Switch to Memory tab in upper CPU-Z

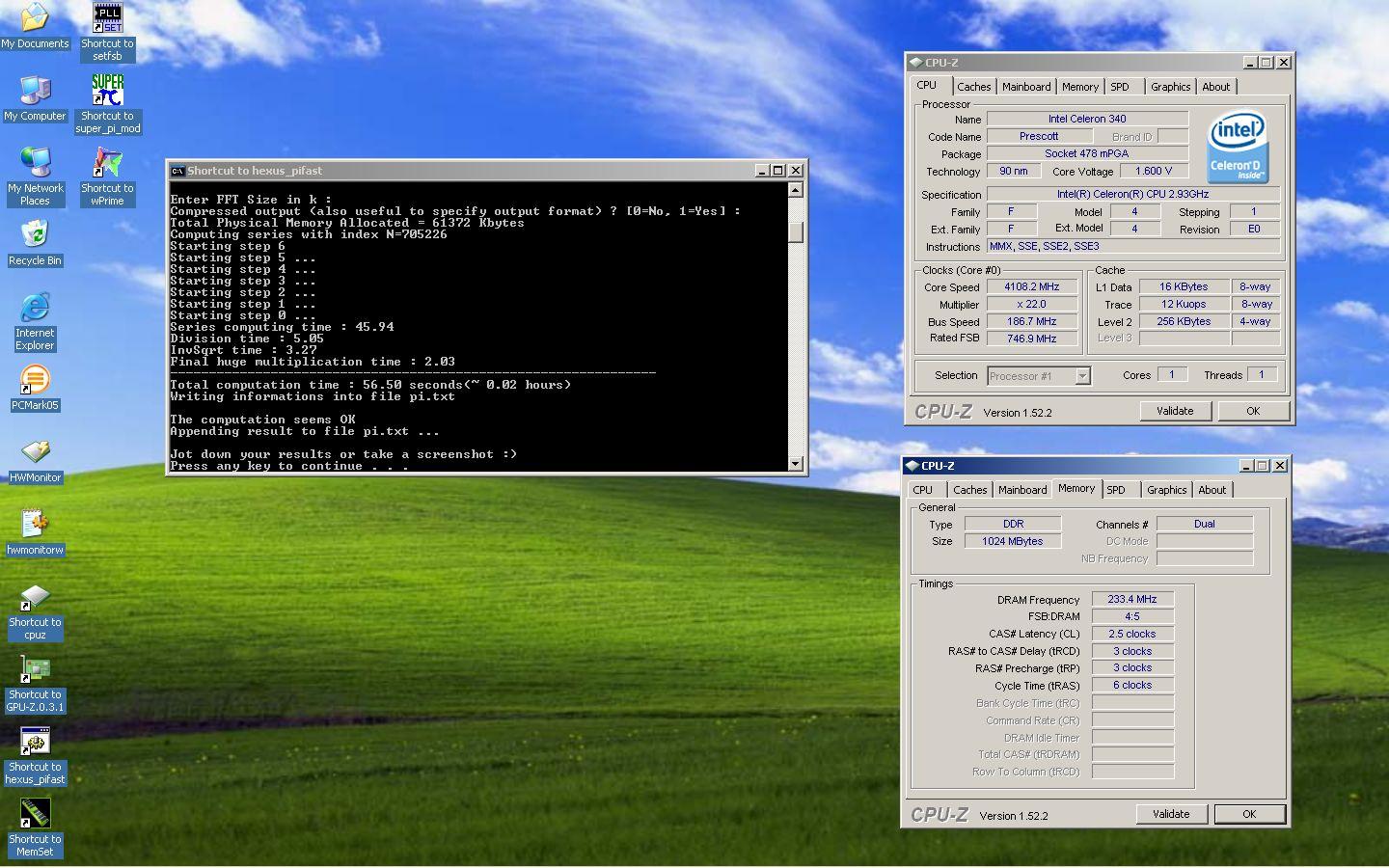[x=1080, y=87]
